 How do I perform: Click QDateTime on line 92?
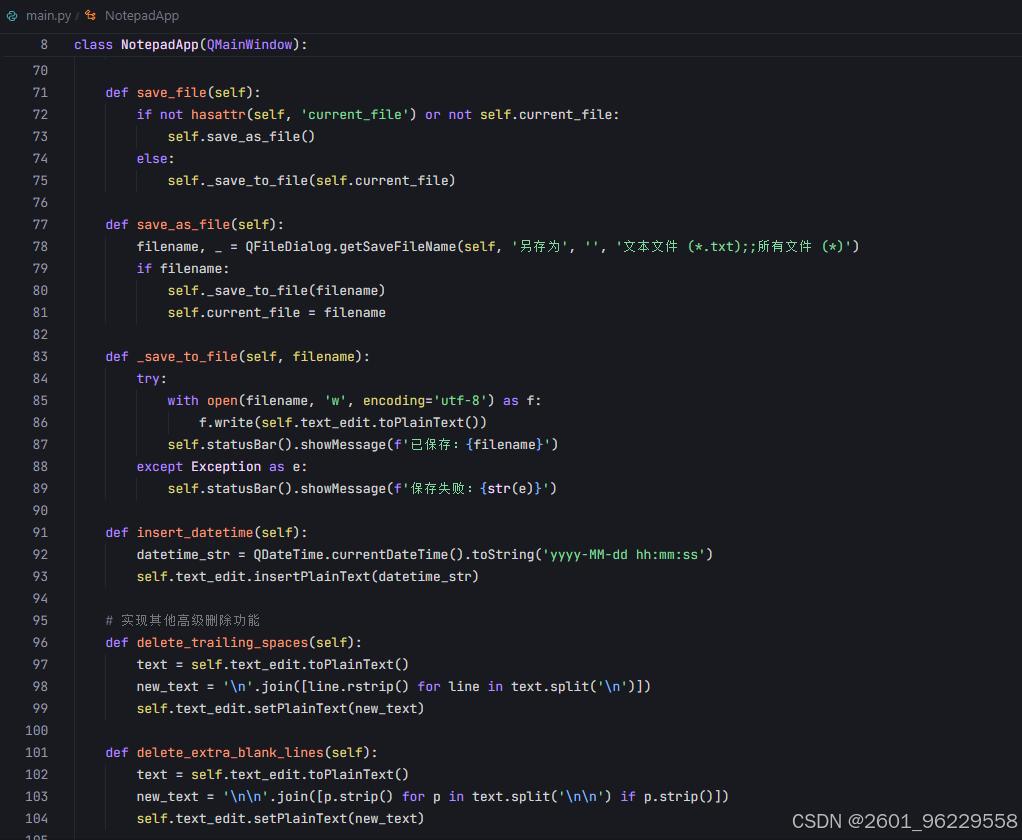click(288, 555)
